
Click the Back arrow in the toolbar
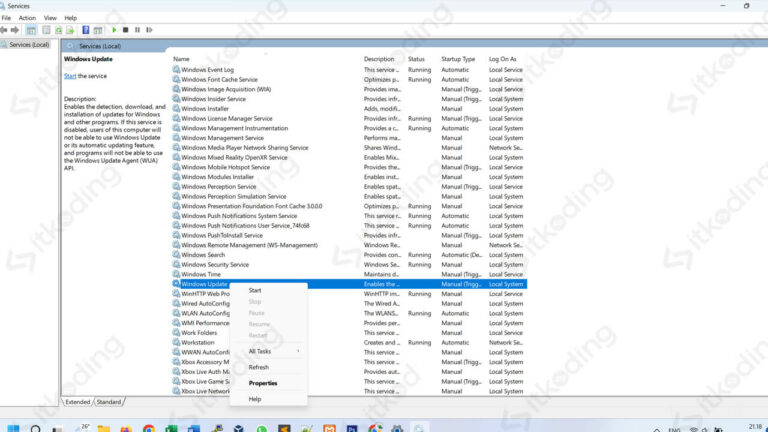4,30
